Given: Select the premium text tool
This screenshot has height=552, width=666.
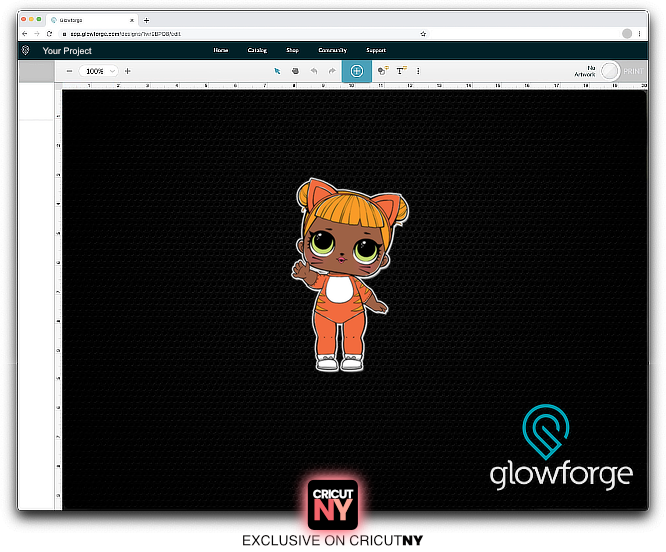Looking at the screenshot, I should pyautogui.click(x=401, y=71).
